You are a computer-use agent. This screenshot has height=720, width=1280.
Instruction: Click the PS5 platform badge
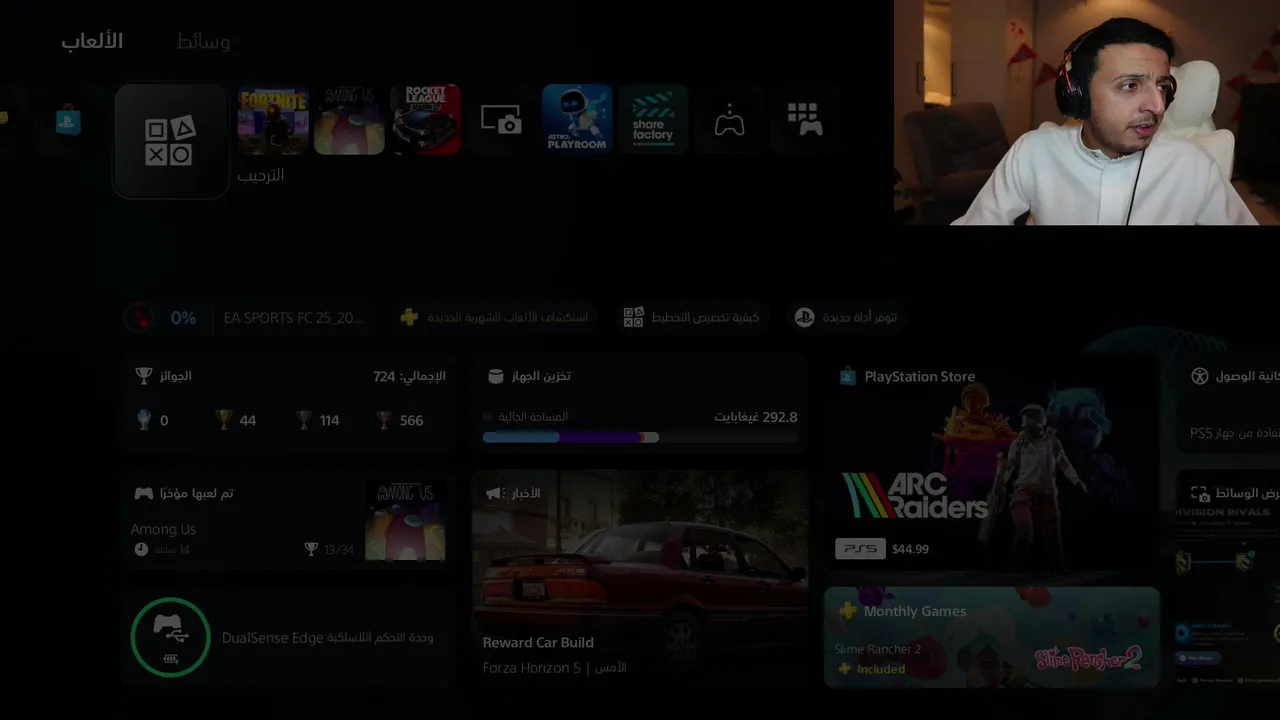(x=860, y=549)
